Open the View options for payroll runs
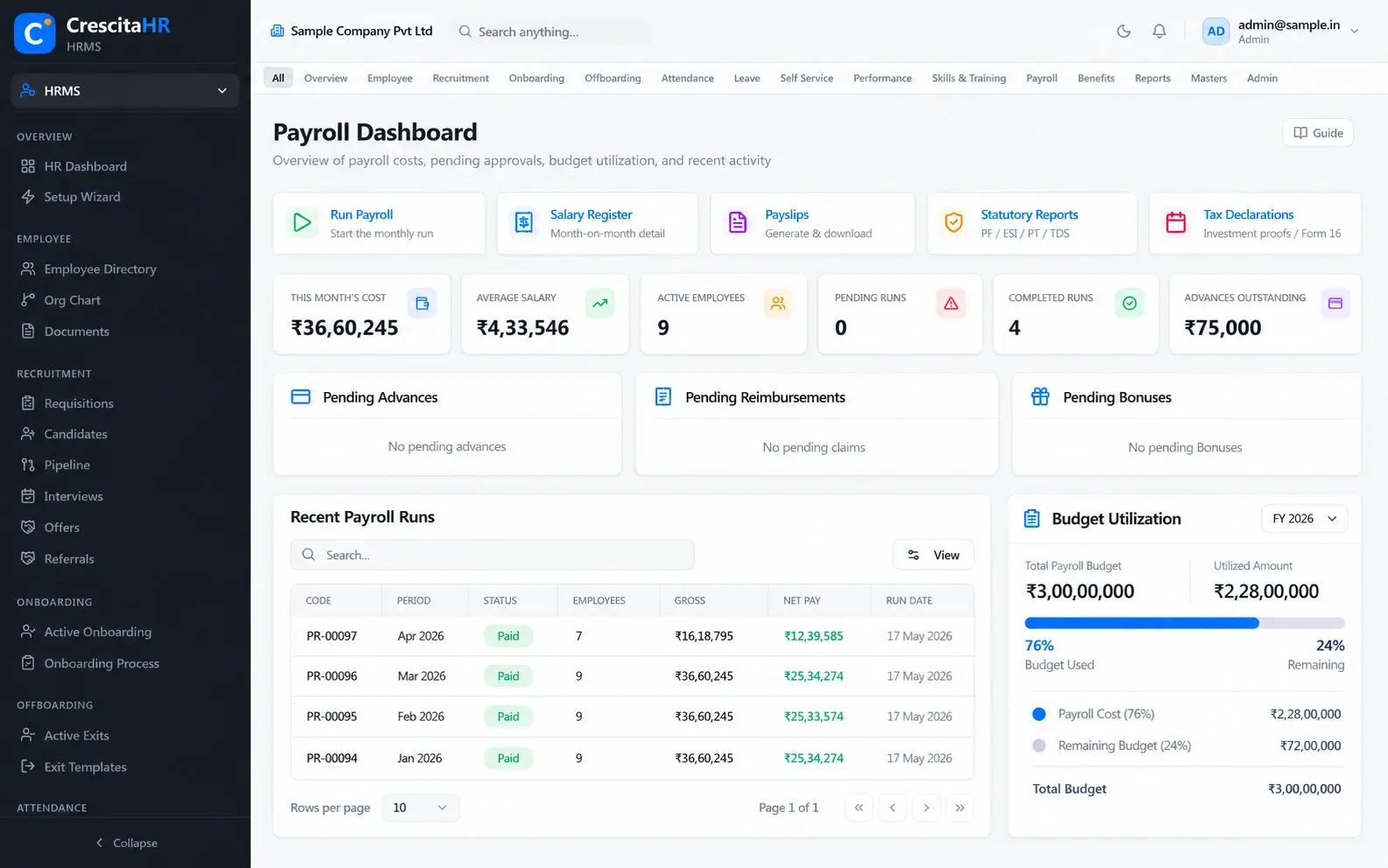The width and height of the screenshot is (1388, 868). [933, 555]
